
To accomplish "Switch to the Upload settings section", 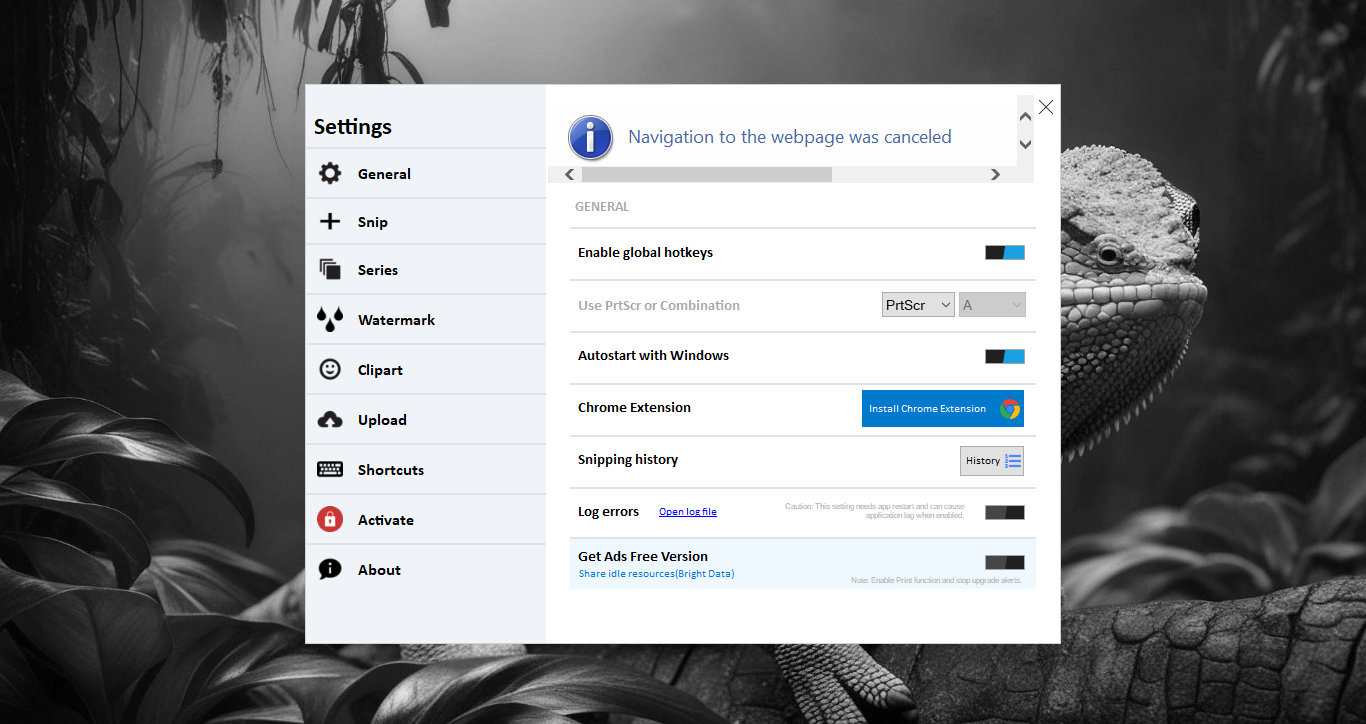I will pyautogui.click(x=382, y=420).
